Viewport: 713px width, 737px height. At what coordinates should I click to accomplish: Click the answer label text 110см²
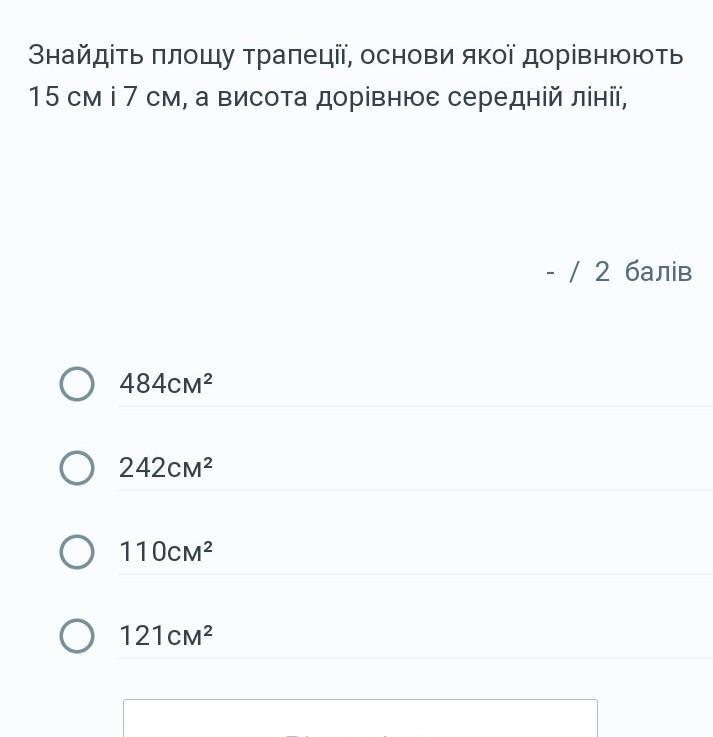(166, 551)
